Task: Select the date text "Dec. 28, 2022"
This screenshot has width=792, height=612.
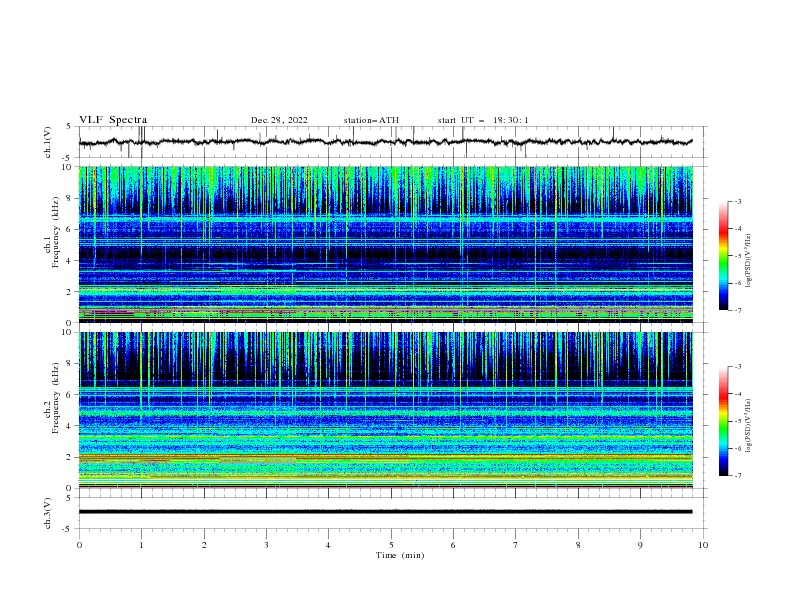Action: click(x=279, y=120)
